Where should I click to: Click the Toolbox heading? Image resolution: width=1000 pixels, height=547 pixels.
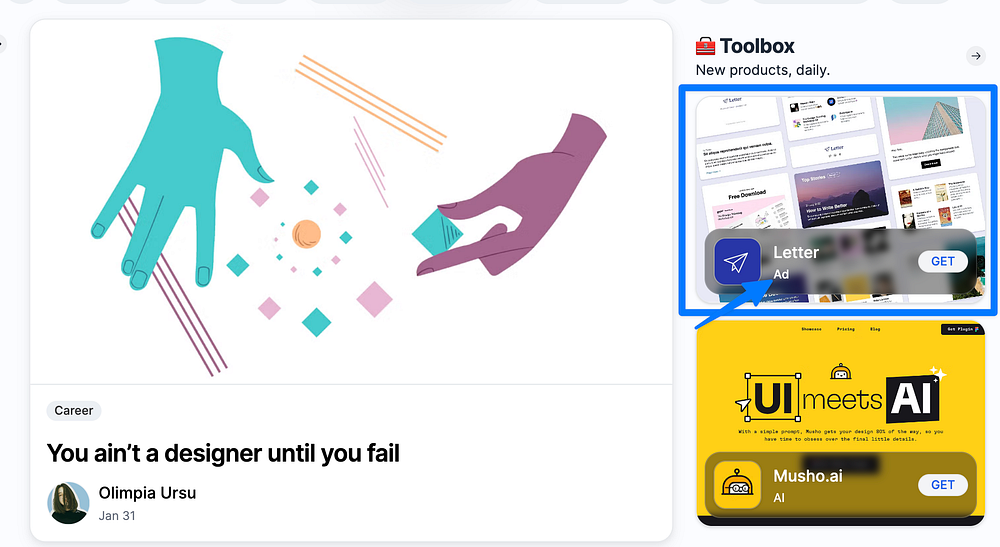pyautogui.click(x=757, y=46)
